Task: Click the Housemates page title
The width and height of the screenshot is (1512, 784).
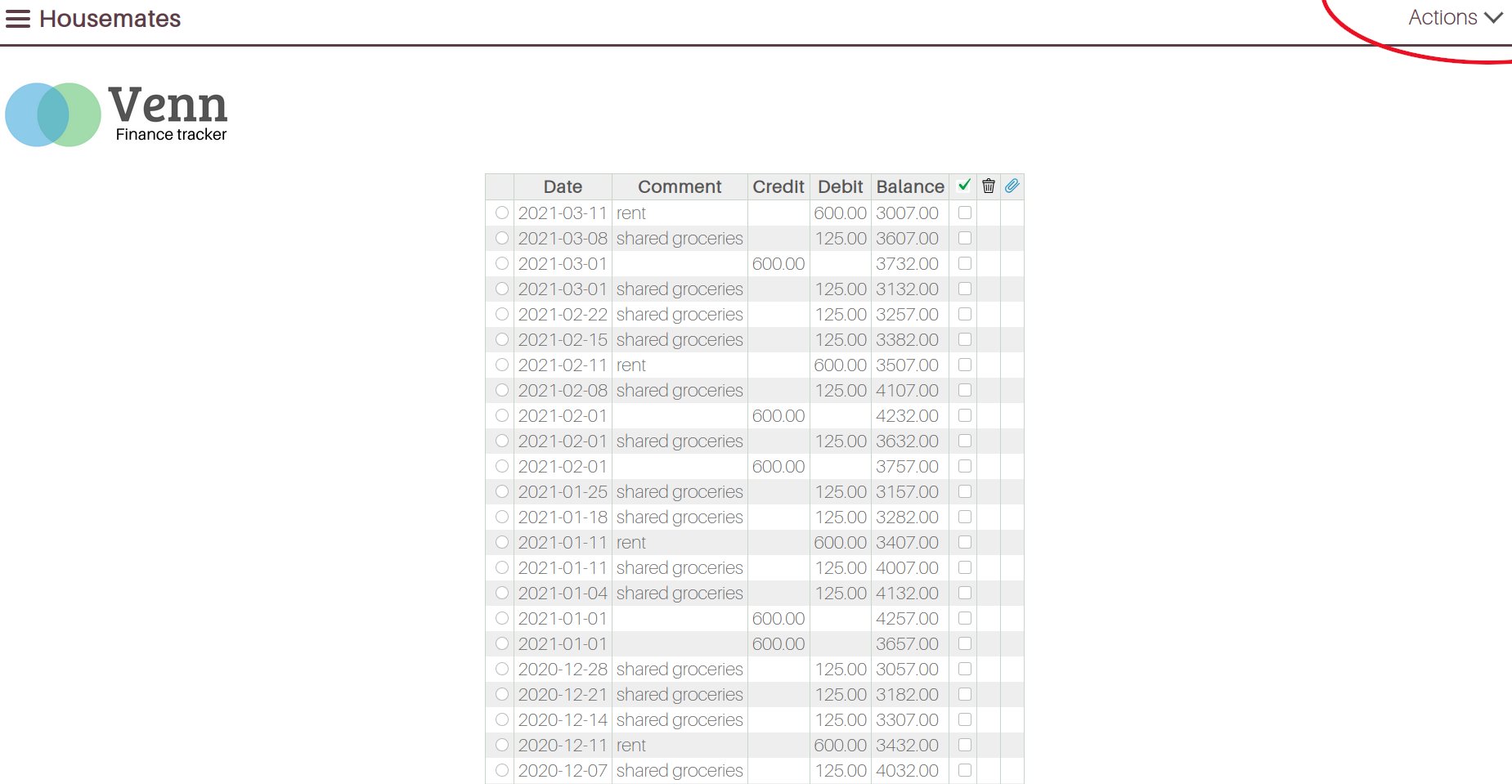Action: point(110,19)
